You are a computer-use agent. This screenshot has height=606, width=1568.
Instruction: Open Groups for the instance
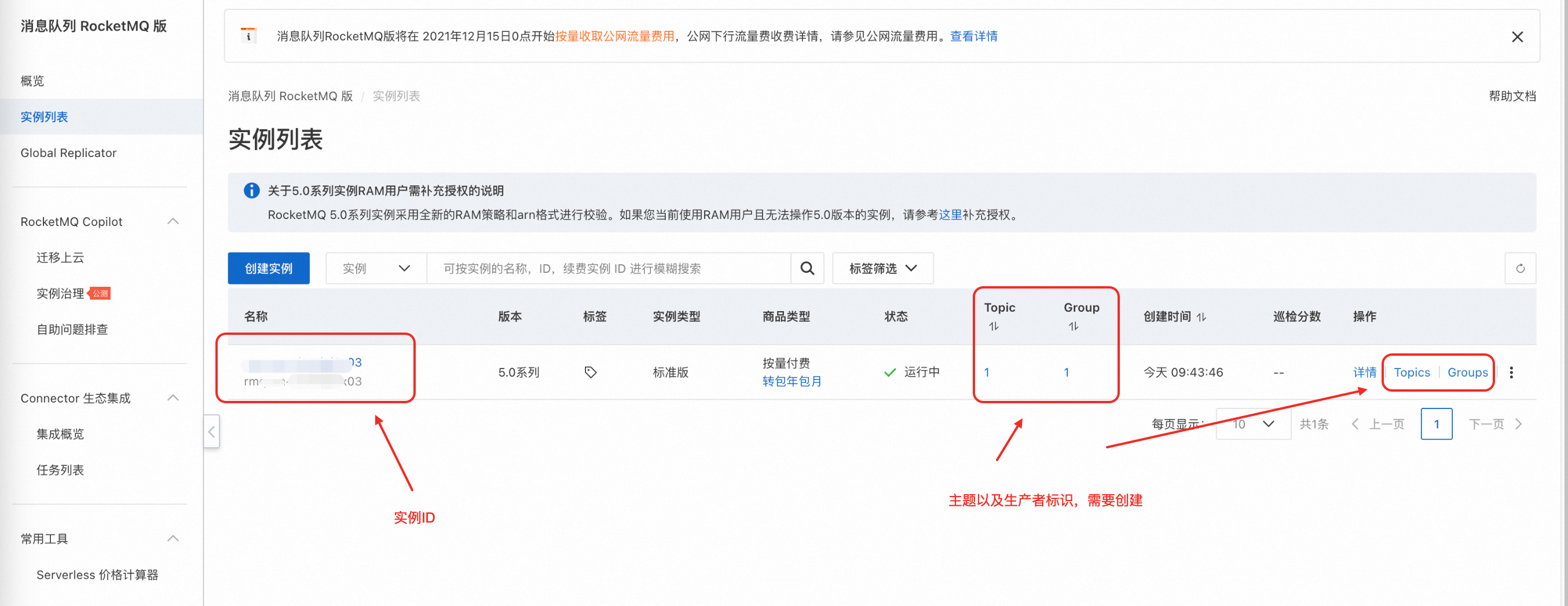(x=1467, y=372)
